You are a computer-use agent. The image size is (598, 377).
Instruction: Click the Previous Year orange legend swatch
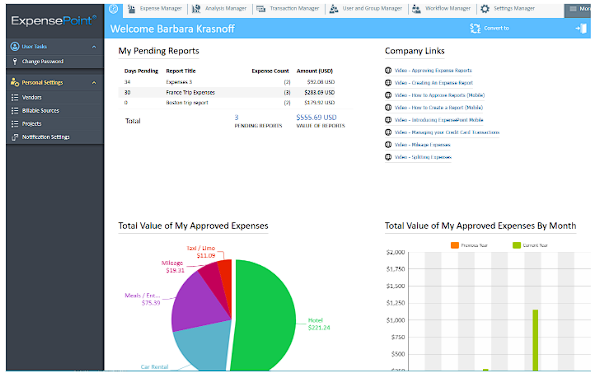click(455, 245)
